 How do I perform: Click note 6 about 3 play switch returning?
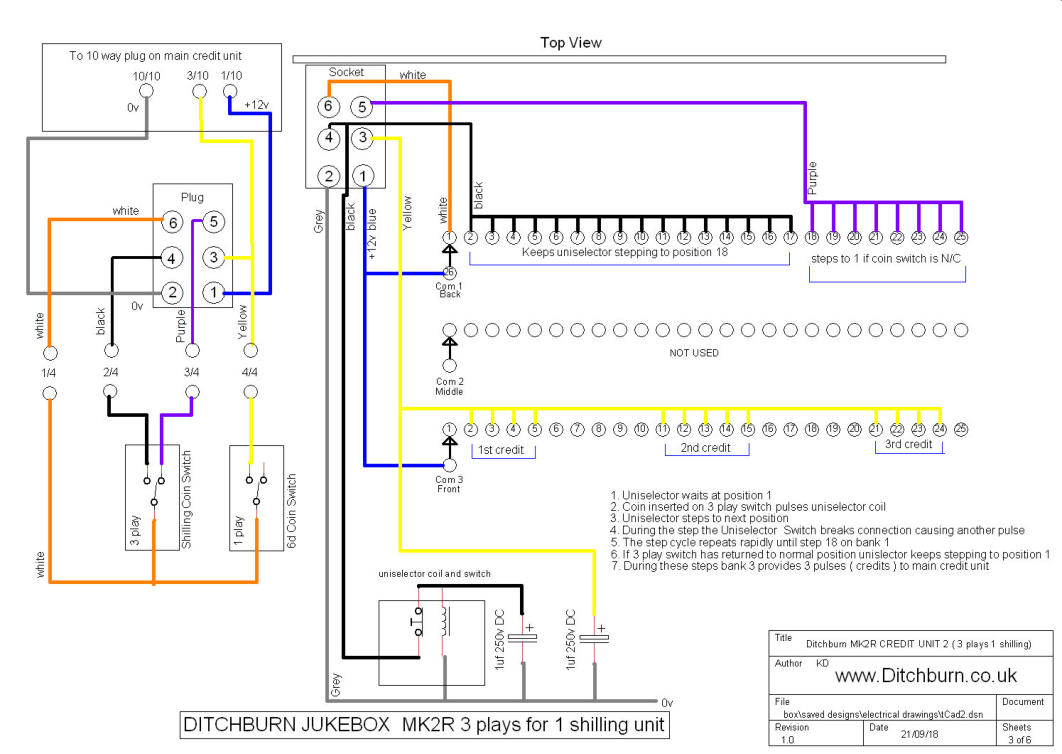(x=830, y=554)
